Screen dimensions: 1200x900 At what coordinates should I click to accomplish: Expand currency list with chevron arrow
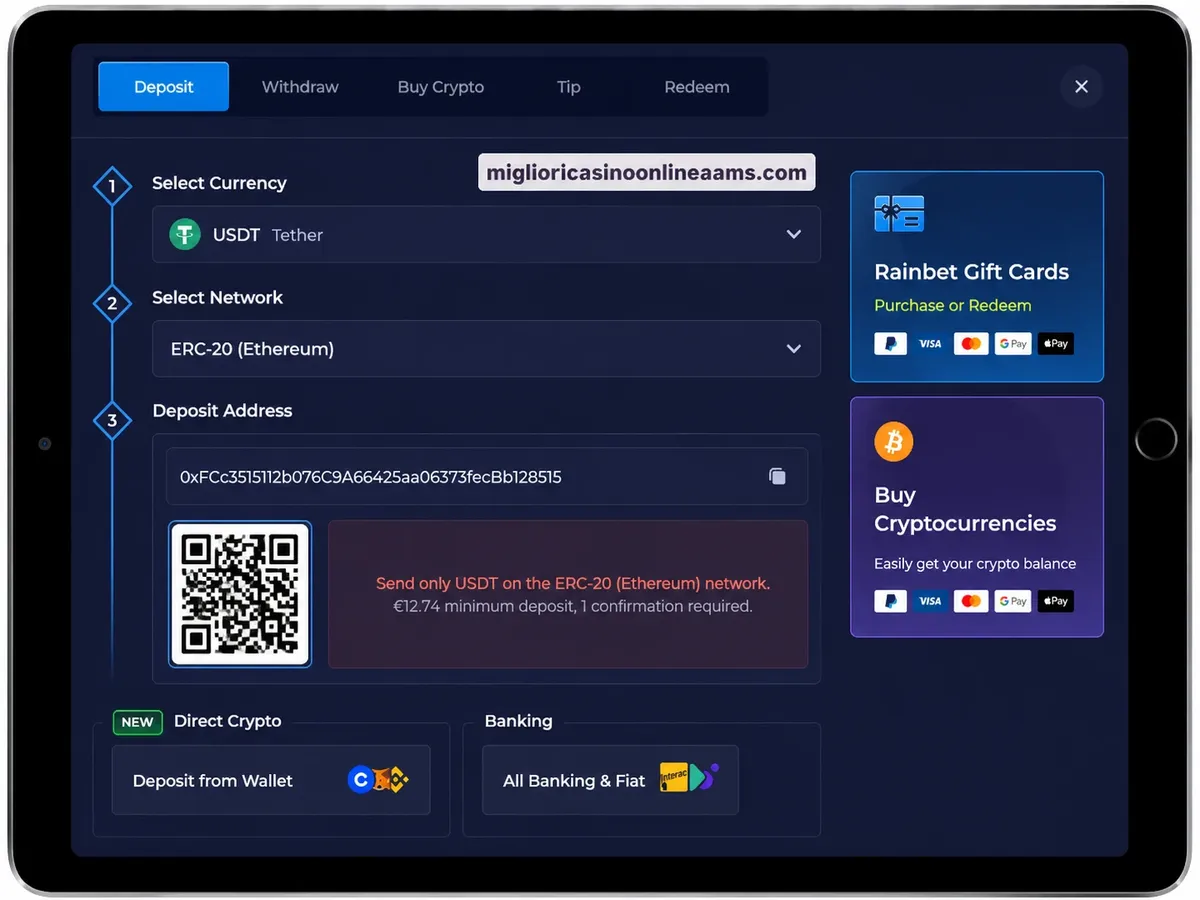794,235
